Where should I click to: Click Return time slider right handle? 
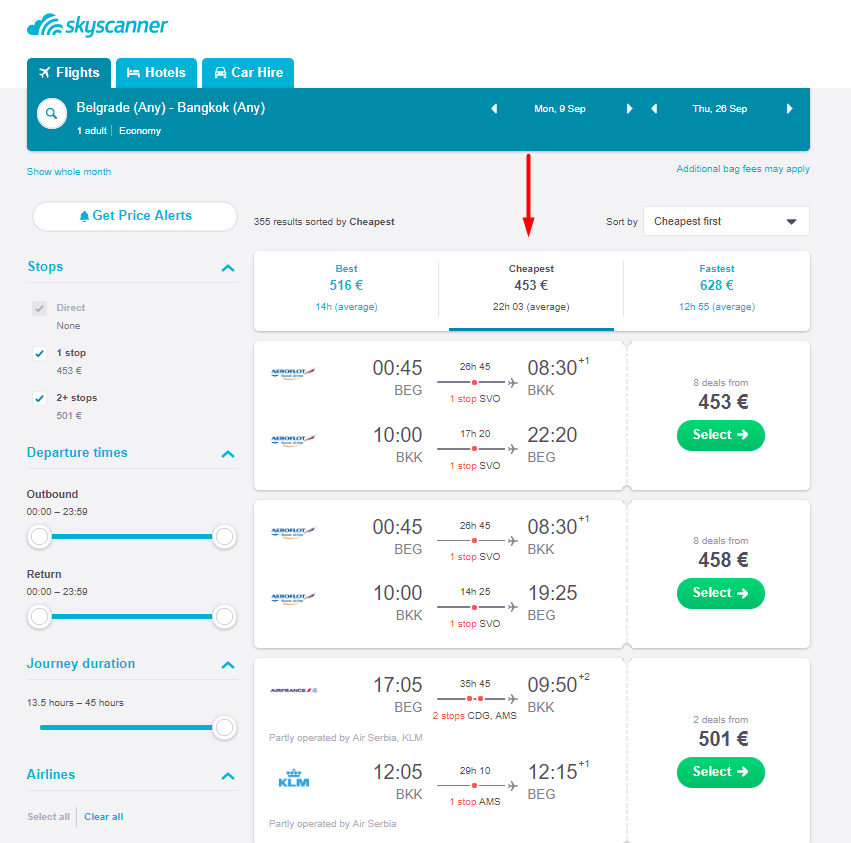pos(224,617)
